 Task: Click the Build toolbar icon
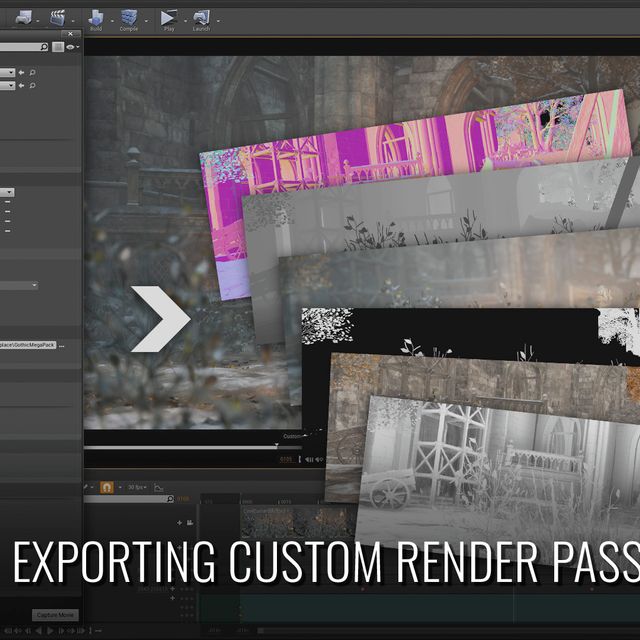tap(96, 16)
